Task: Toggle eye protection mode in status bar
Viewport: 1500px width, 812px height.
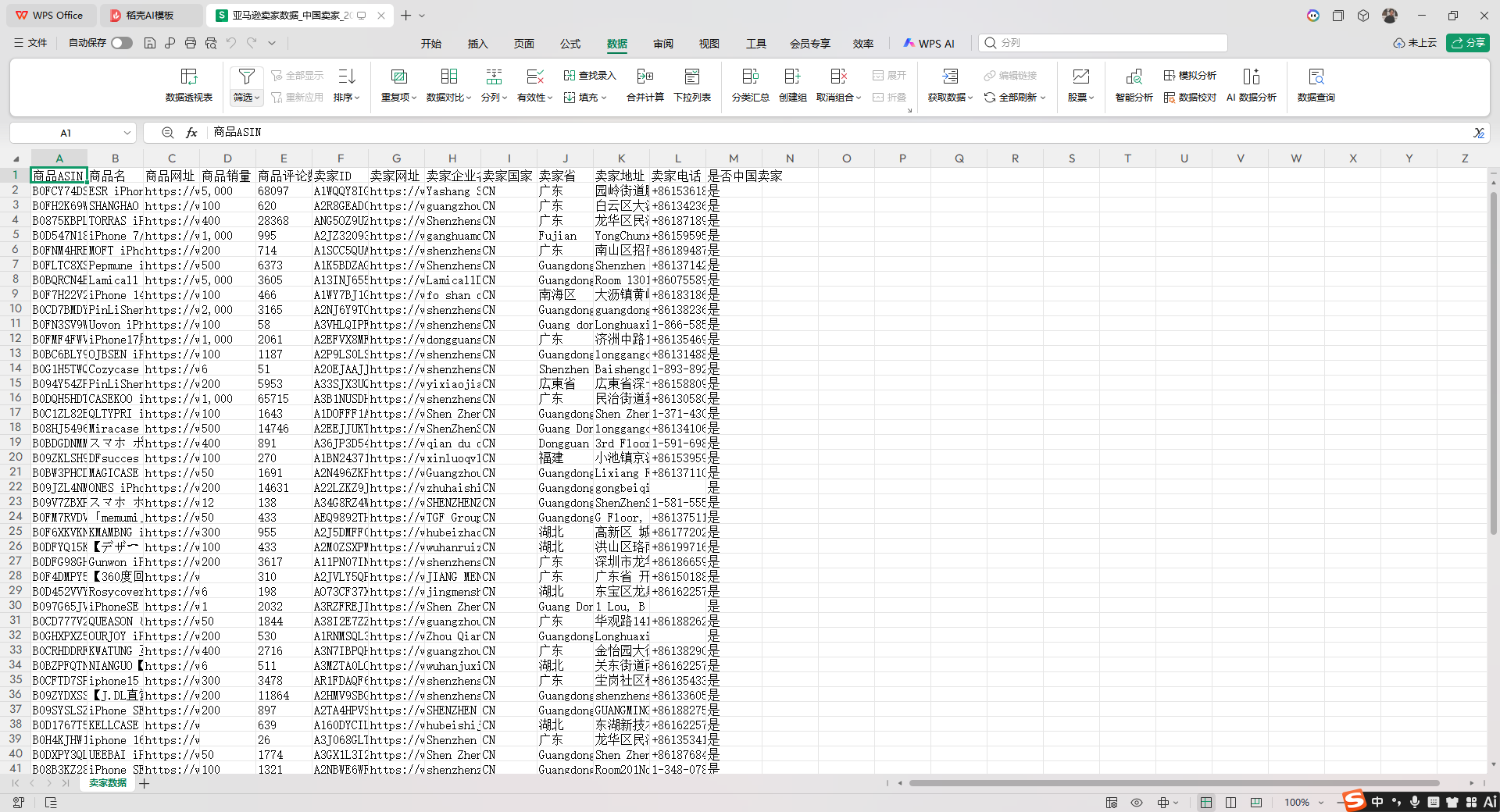Action: coord(1137,803)
